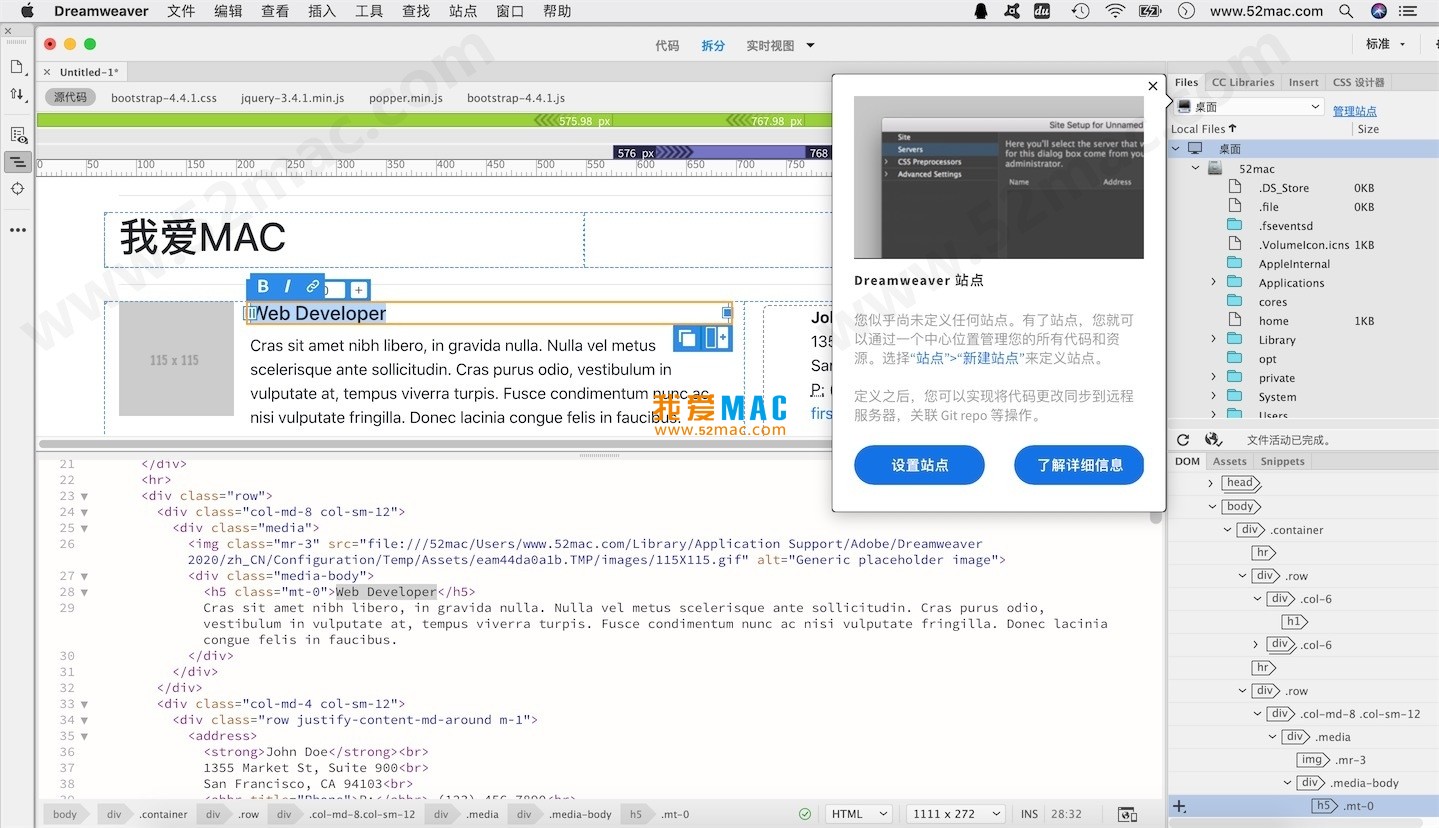Insert hyperlink using the chain icon
The height and width of the screenshot is (828, 1439).
(312, 286)
